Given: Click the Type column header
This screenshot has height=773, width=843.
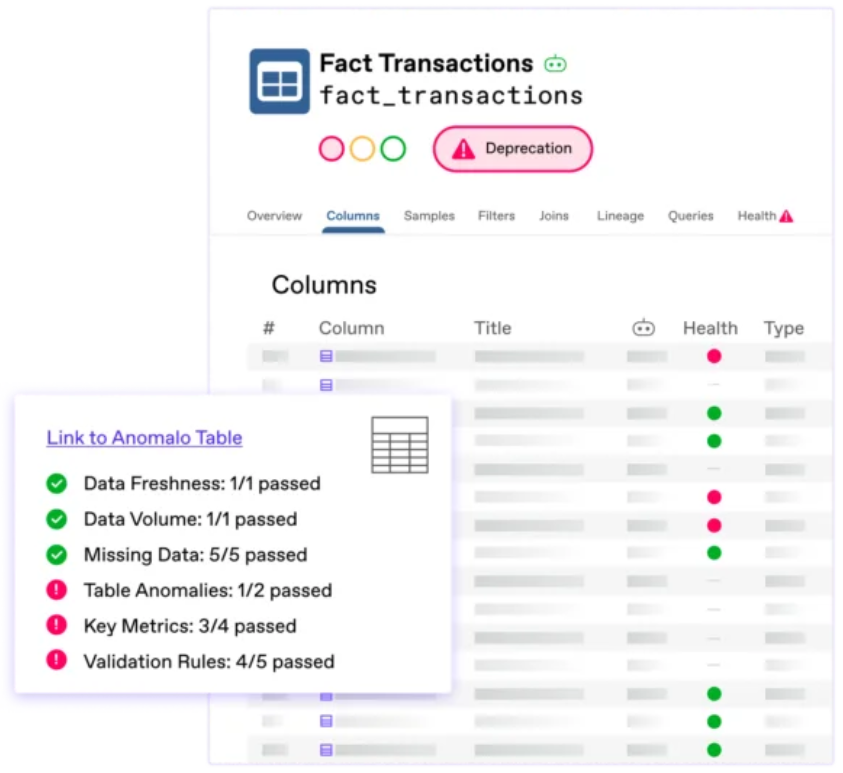Looking at the screenshot, I should pos(784,328).
